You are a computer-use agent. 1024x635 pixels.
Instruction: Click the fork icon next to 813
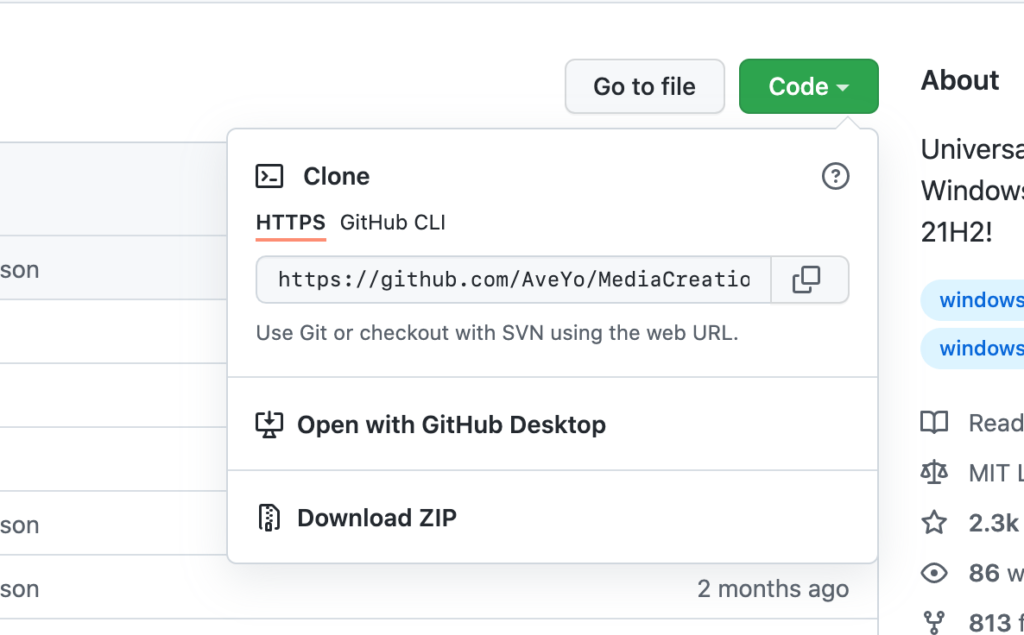[934, 622]
